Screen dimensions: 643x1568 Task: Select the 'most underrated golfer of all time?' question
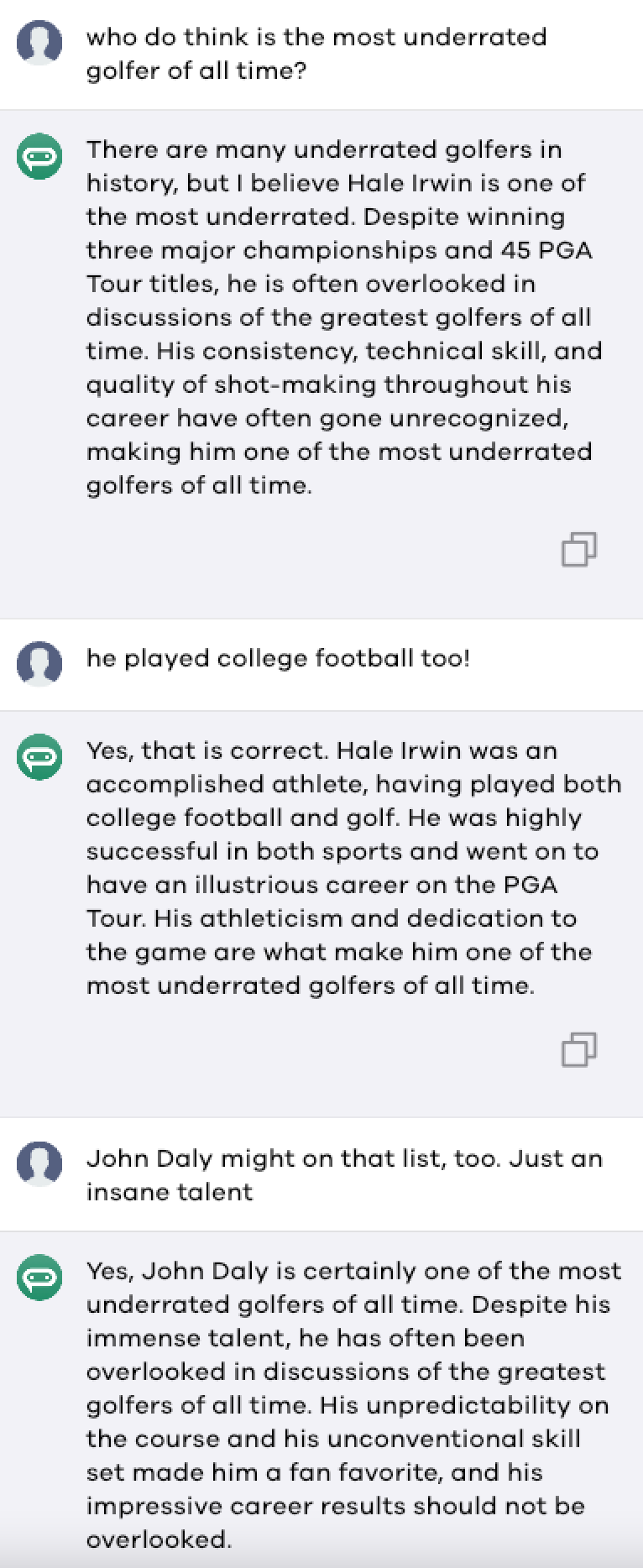[316, 54]
